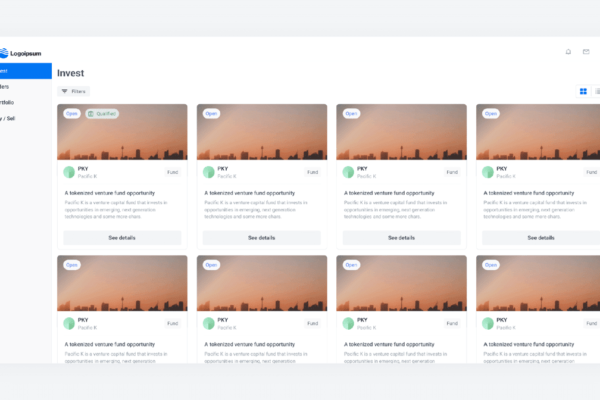Click the Invest page heading
Image resolution: width=600 pixels, height=400 pixels.
(x=70, y=73)
